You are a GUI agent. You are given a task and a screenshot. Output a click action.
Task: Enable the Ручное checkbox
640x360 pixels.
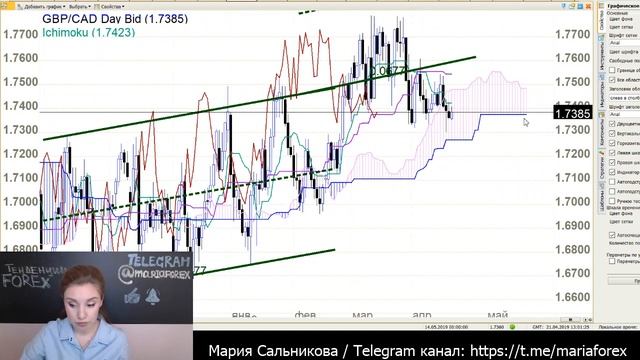pyautogui.click(x=612, y=201)
